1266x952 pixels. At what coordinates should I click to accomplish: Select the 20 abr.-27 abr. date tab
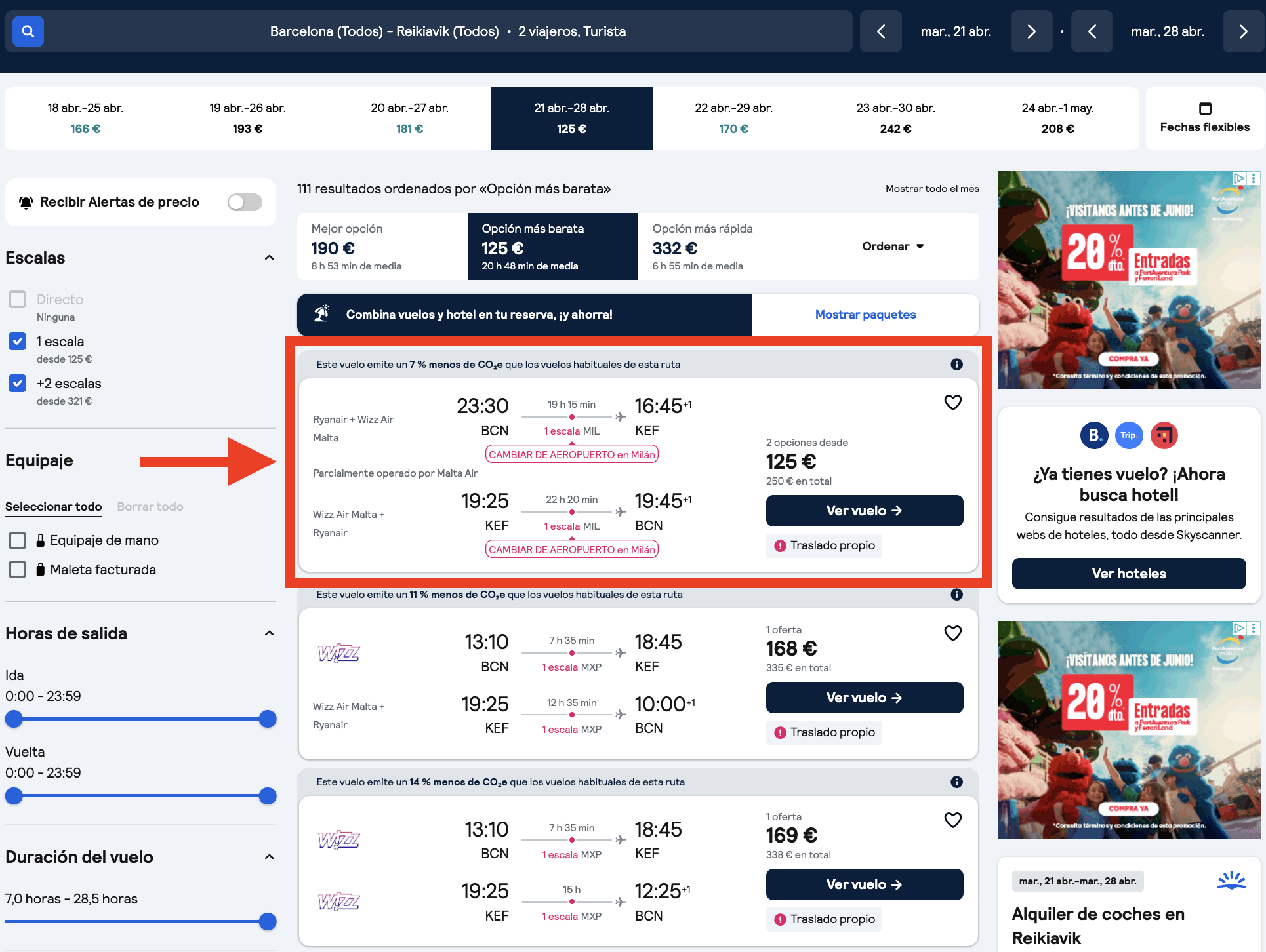coord(410,119)
